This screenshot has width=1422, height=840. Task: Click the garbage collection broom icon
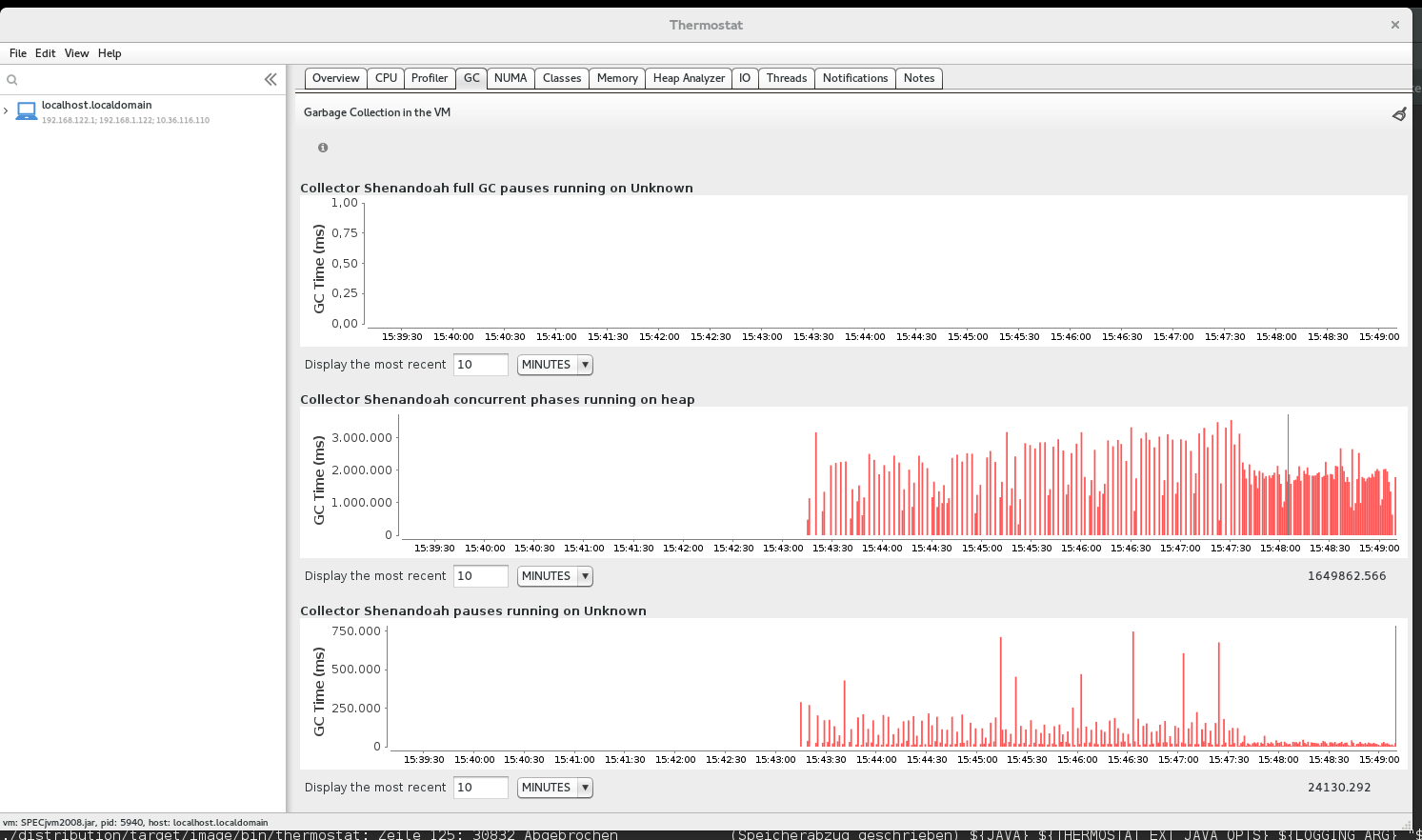coord(1399,113)
